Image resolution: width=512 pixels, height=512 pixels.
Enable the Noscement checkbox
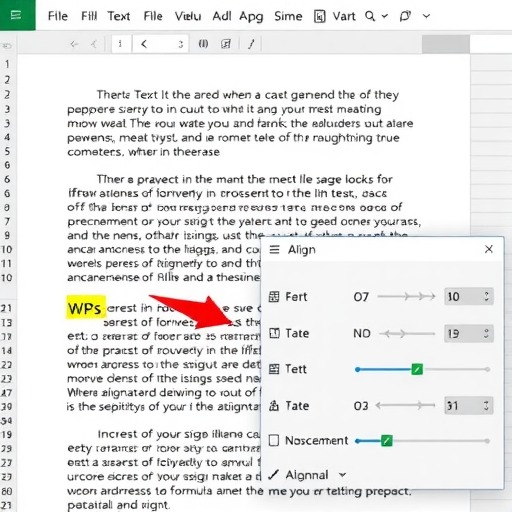pyautogui.click(x=274, y=440)
